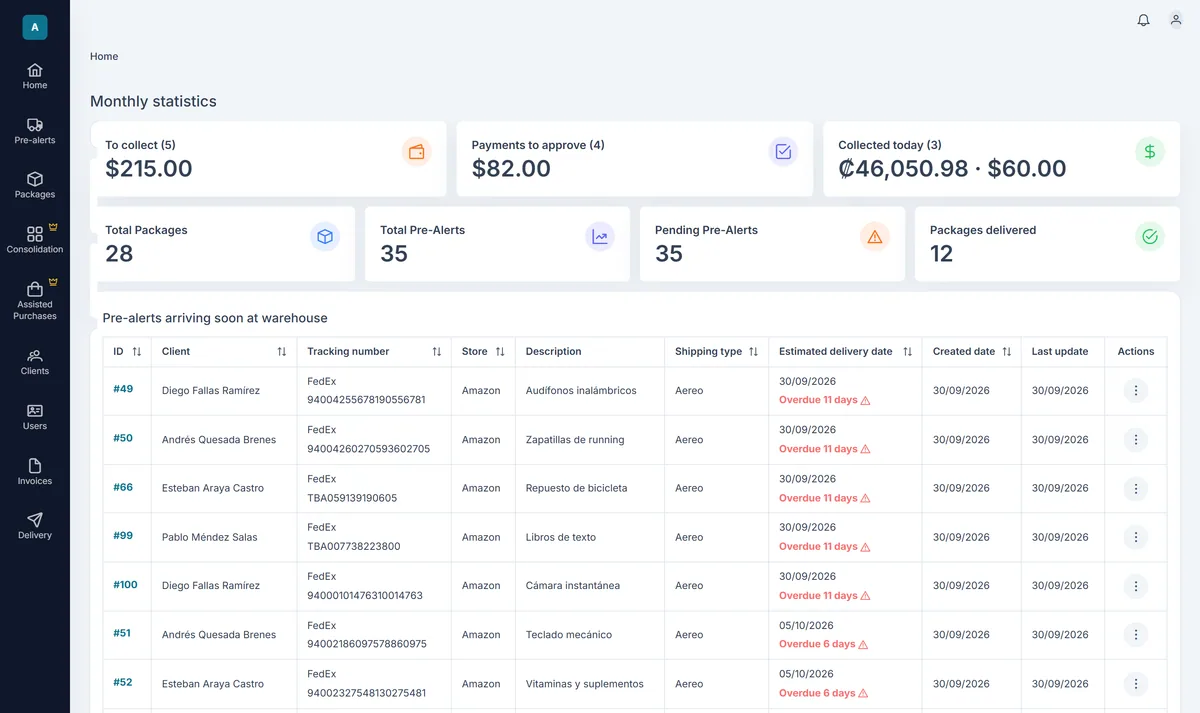
Task: Open Users in sidebar
Action: pyautogui.click(x=35, y=417)
